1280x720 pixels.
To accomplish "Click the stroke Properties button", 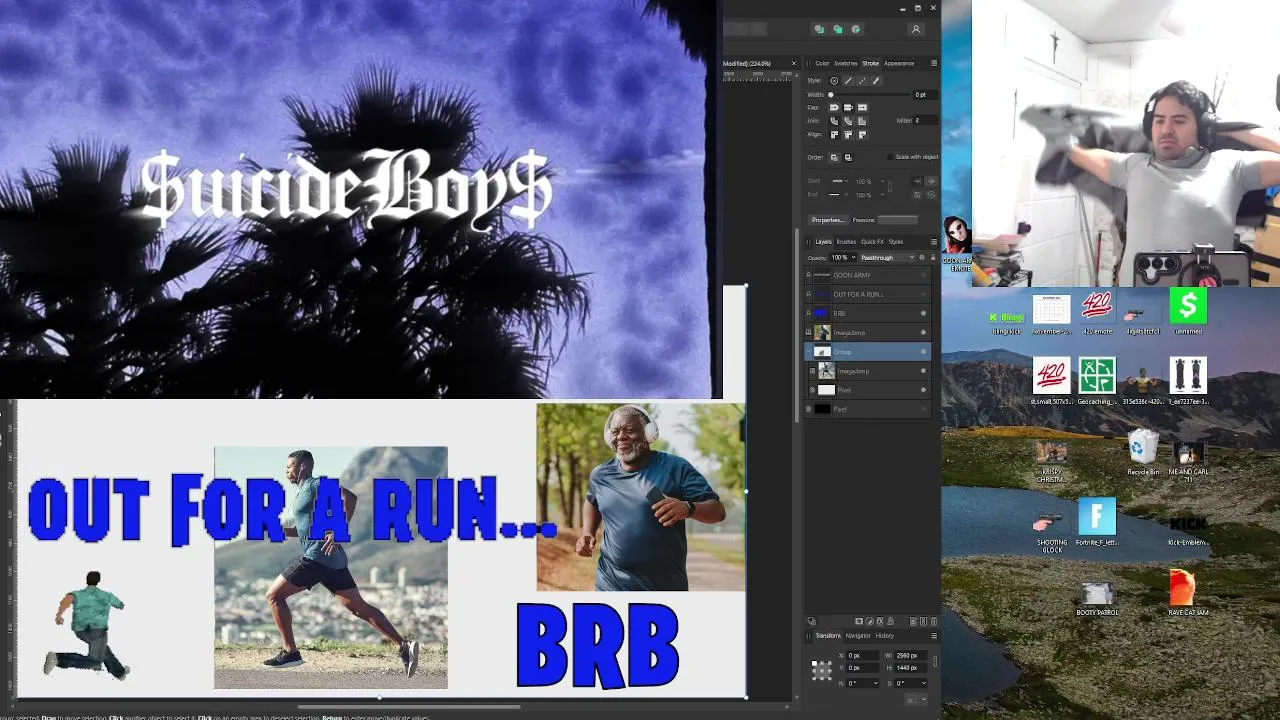I will point(829,220).
